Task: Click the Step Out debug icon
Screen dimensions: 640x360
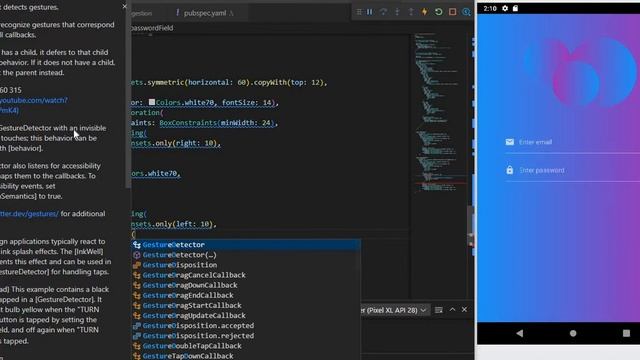Action: [411, 12]
